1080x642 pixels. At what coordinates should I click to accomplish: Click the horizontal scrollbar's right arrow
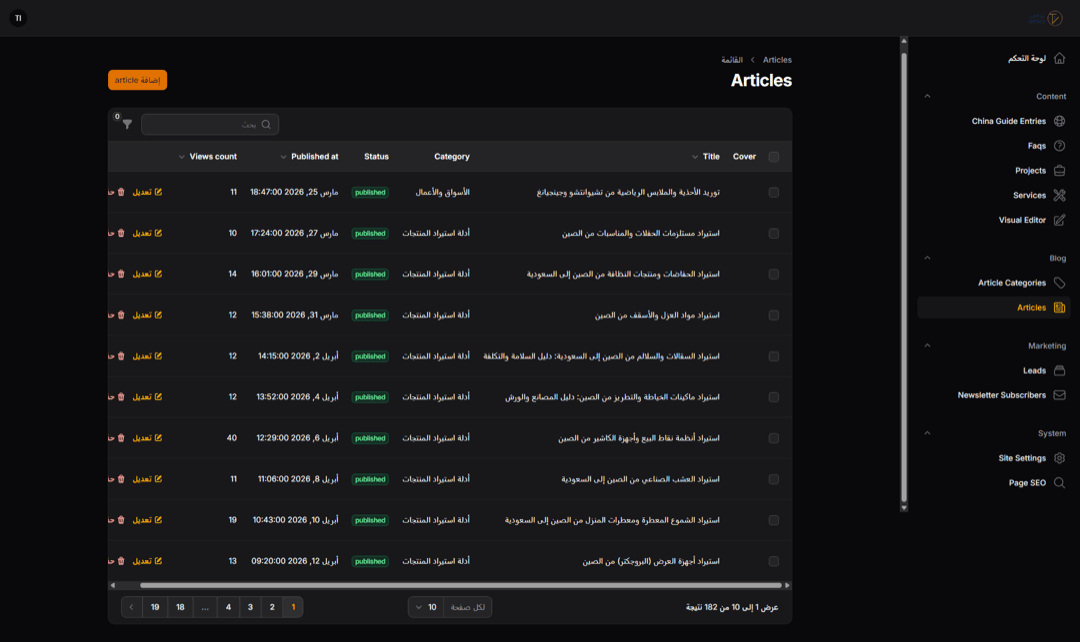click(x=787, y=586)
